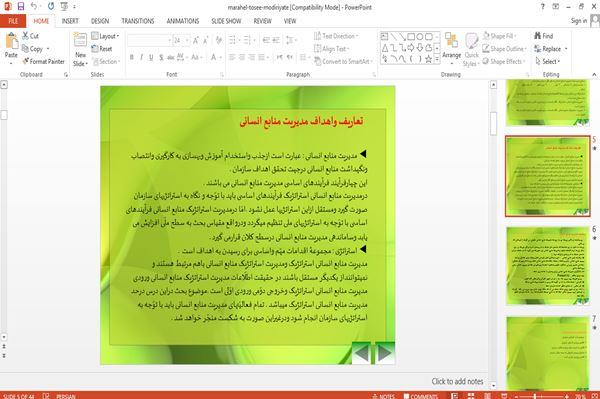Activate Format Painter
Viewport: 600px width, 399px height.
(x=43, y=61)
